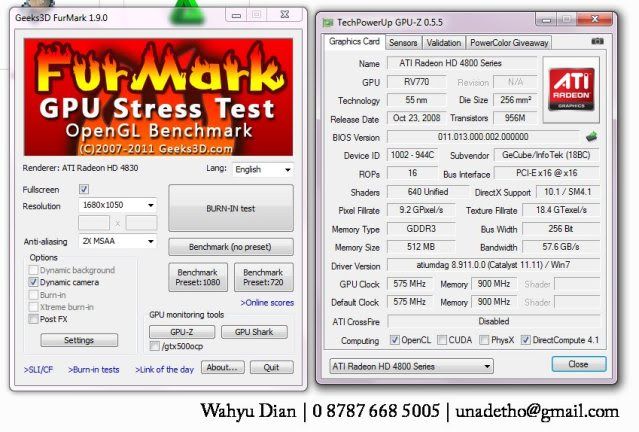The image size is (639, 432).
Task: Click Benchmark (no preset) button
Action: click(x=231, y=247)
